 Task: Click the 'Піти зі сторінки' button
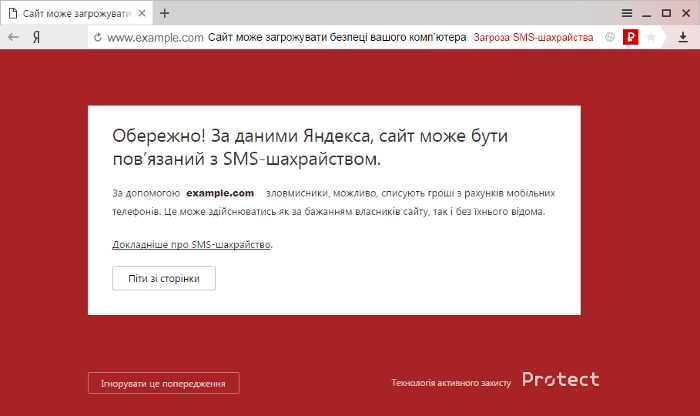point(164,279)
